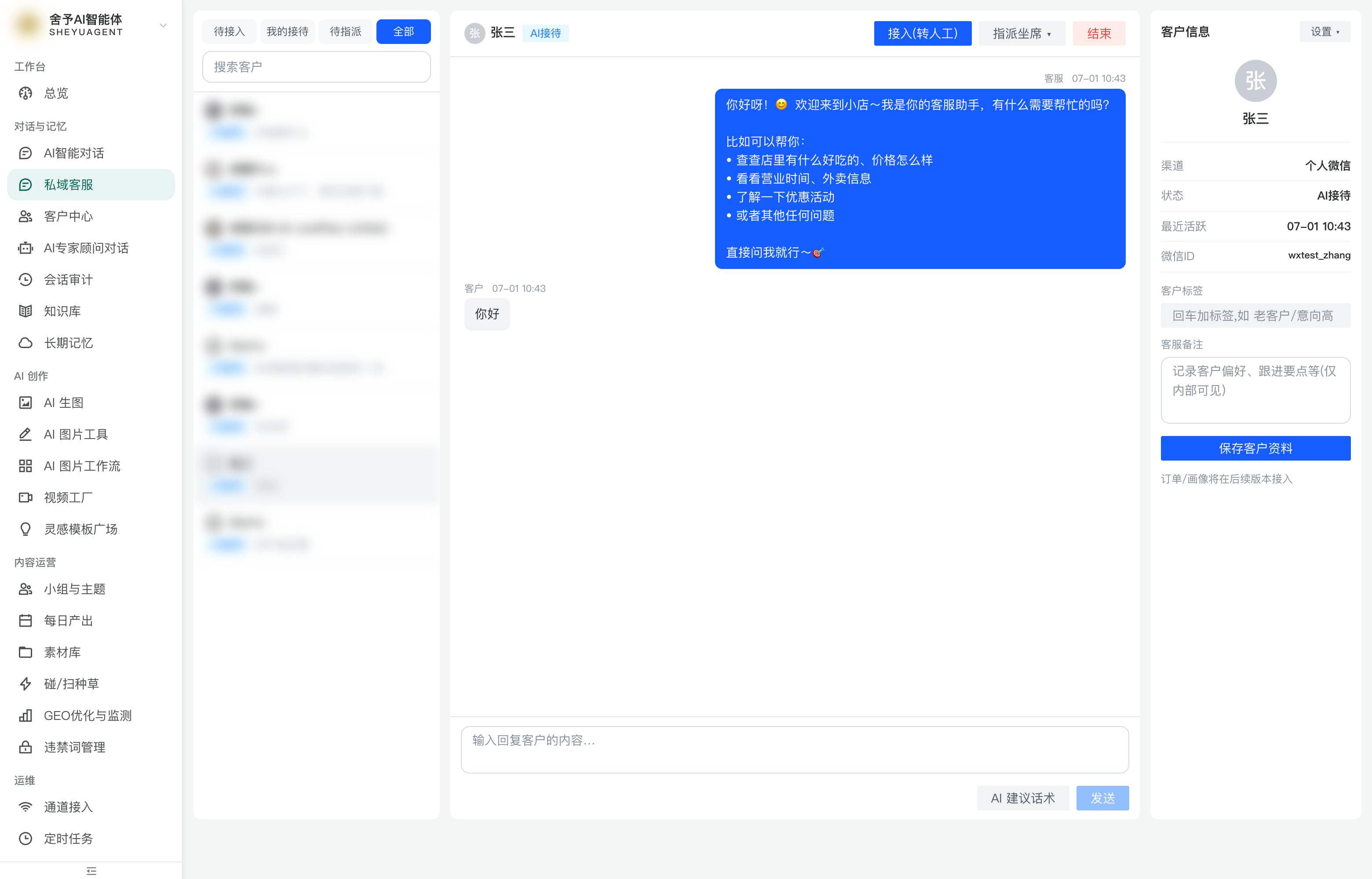The height and width of the screenshot is (879, 1372).
Task: Click 定时任务 clock icon
Action: click(25, 839)
